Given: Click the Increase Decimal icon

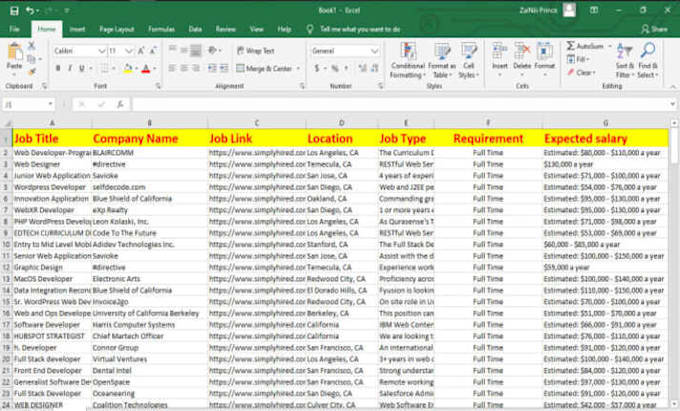Looking at the screenshot, I should pos(363,68).
